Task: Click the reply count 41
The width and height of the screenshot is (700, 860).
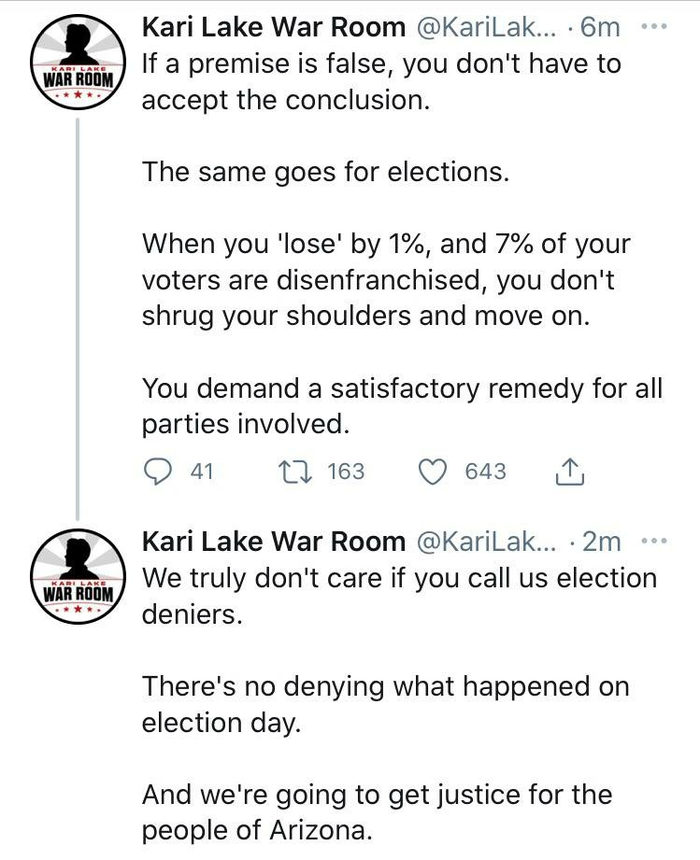Action: (x=202, y=471)
